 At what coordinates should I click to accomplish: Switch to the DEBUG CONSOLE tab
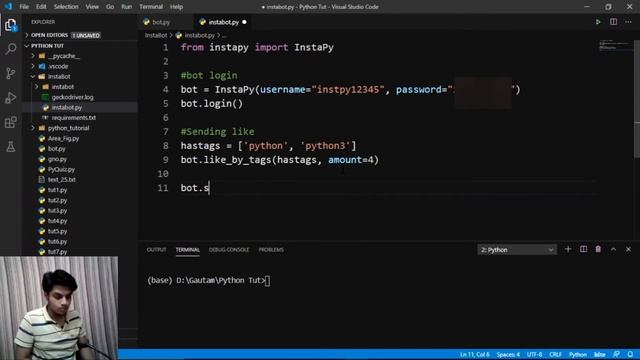point(229,249)
